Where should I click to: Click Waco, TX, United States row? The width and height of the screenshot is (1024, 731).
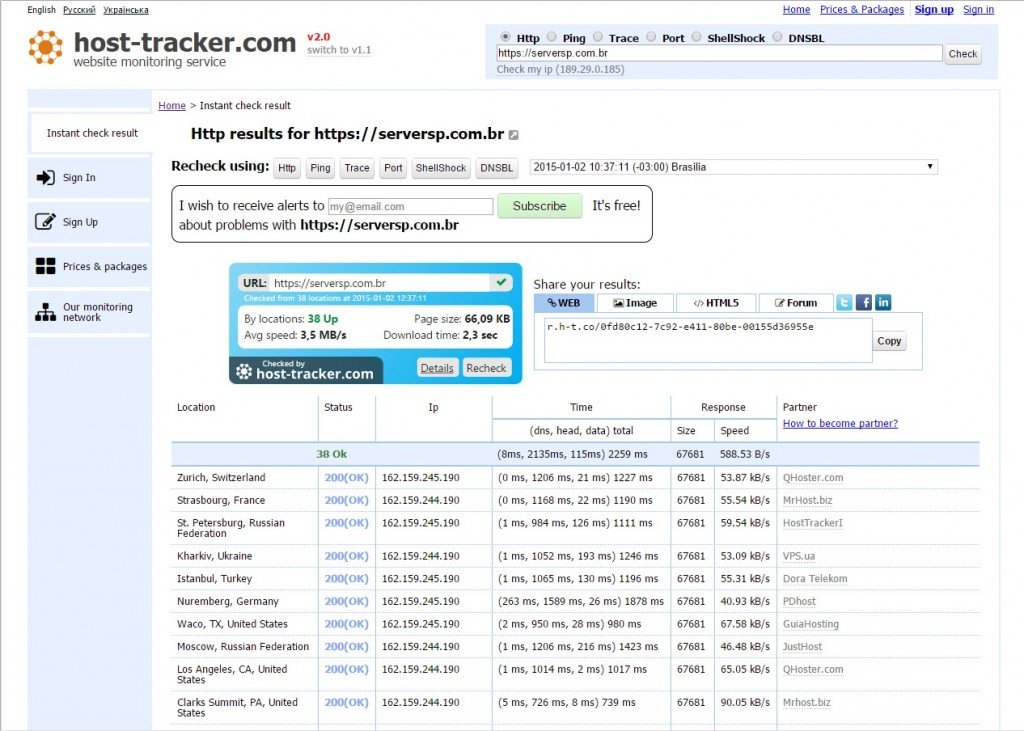click(575, 624)
